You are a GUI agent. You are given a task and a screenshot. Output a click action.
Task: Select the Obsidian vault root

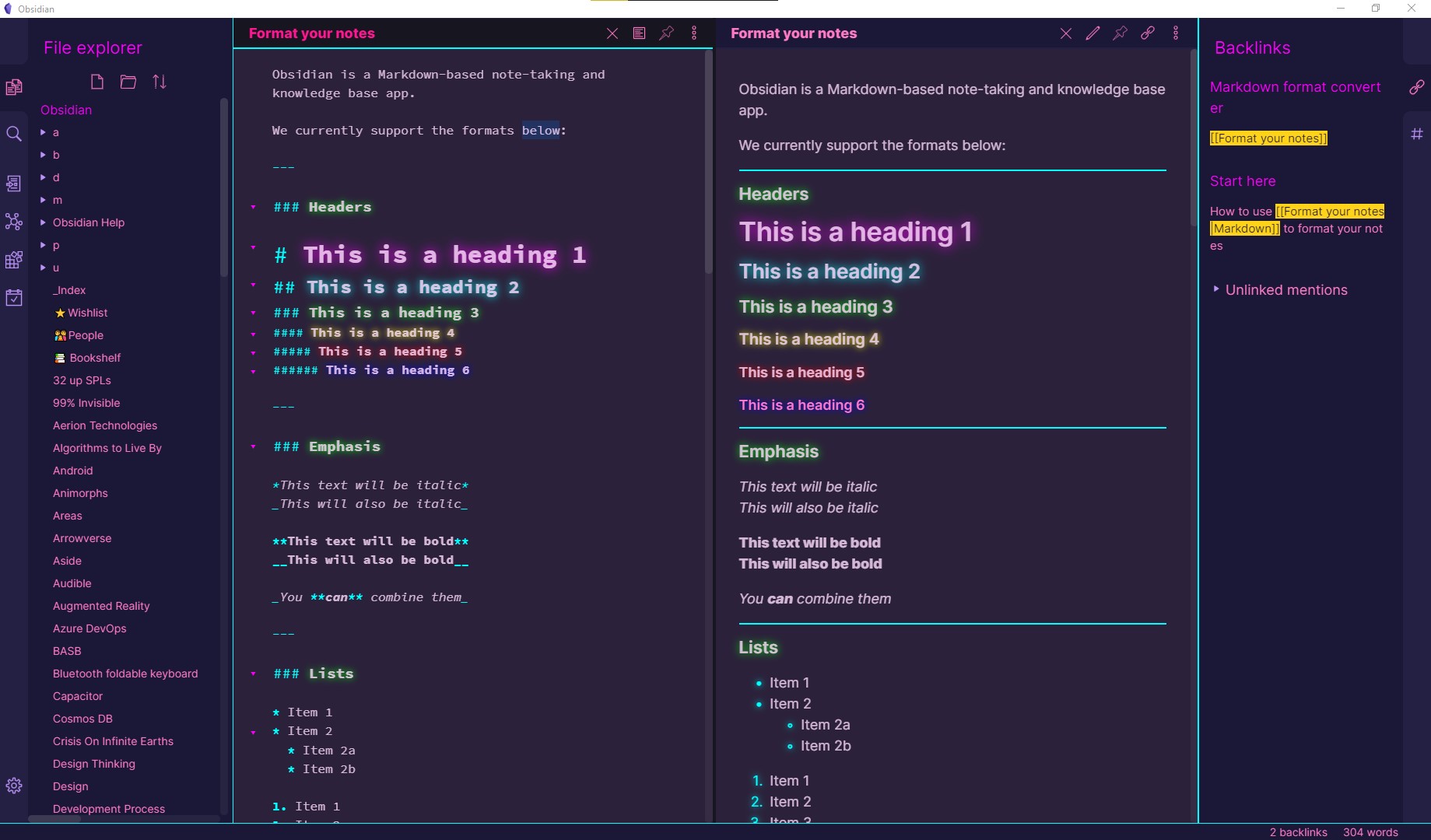point(66,110)
